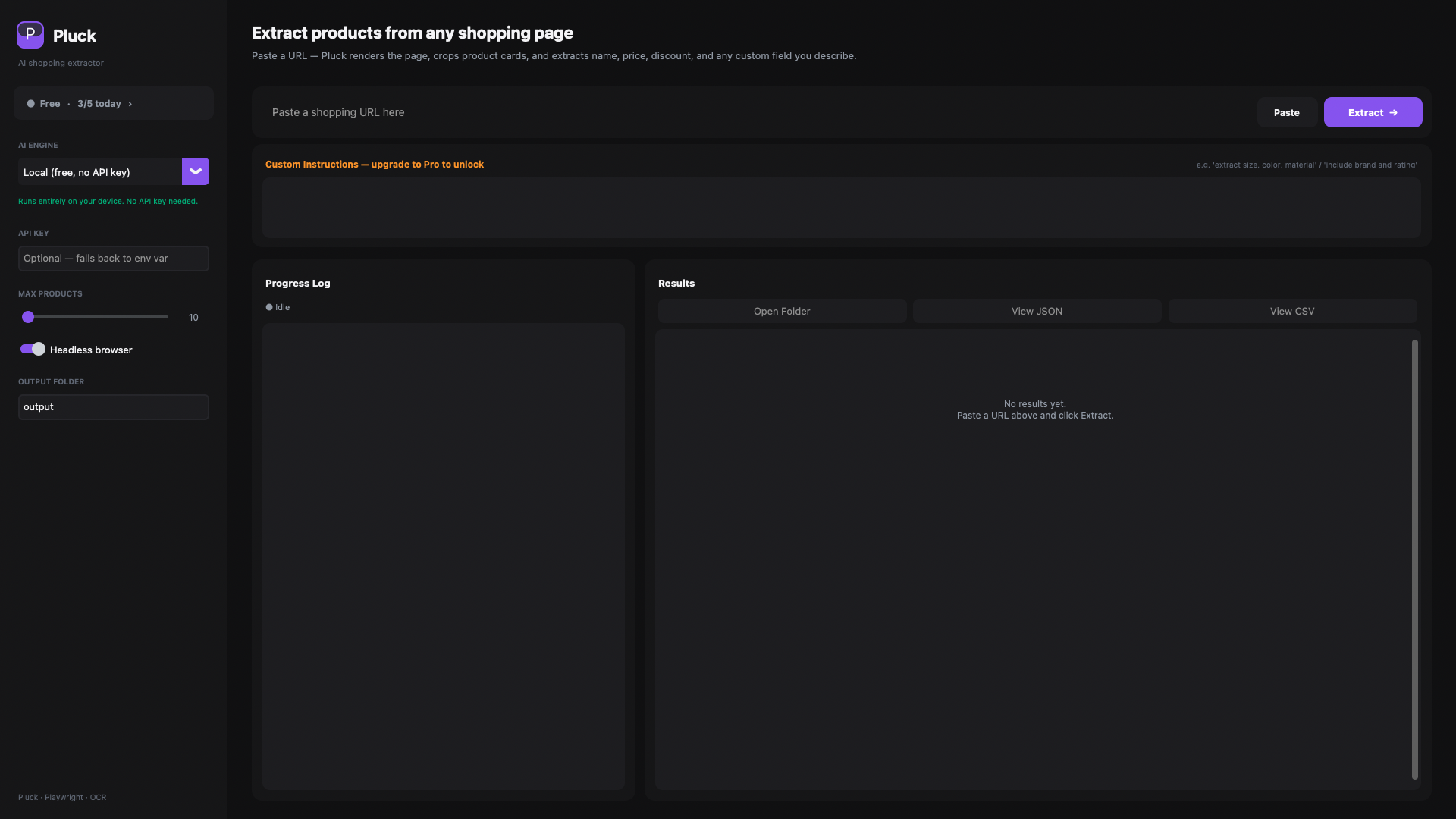Start extraction with Extract button

(1373, 112)
